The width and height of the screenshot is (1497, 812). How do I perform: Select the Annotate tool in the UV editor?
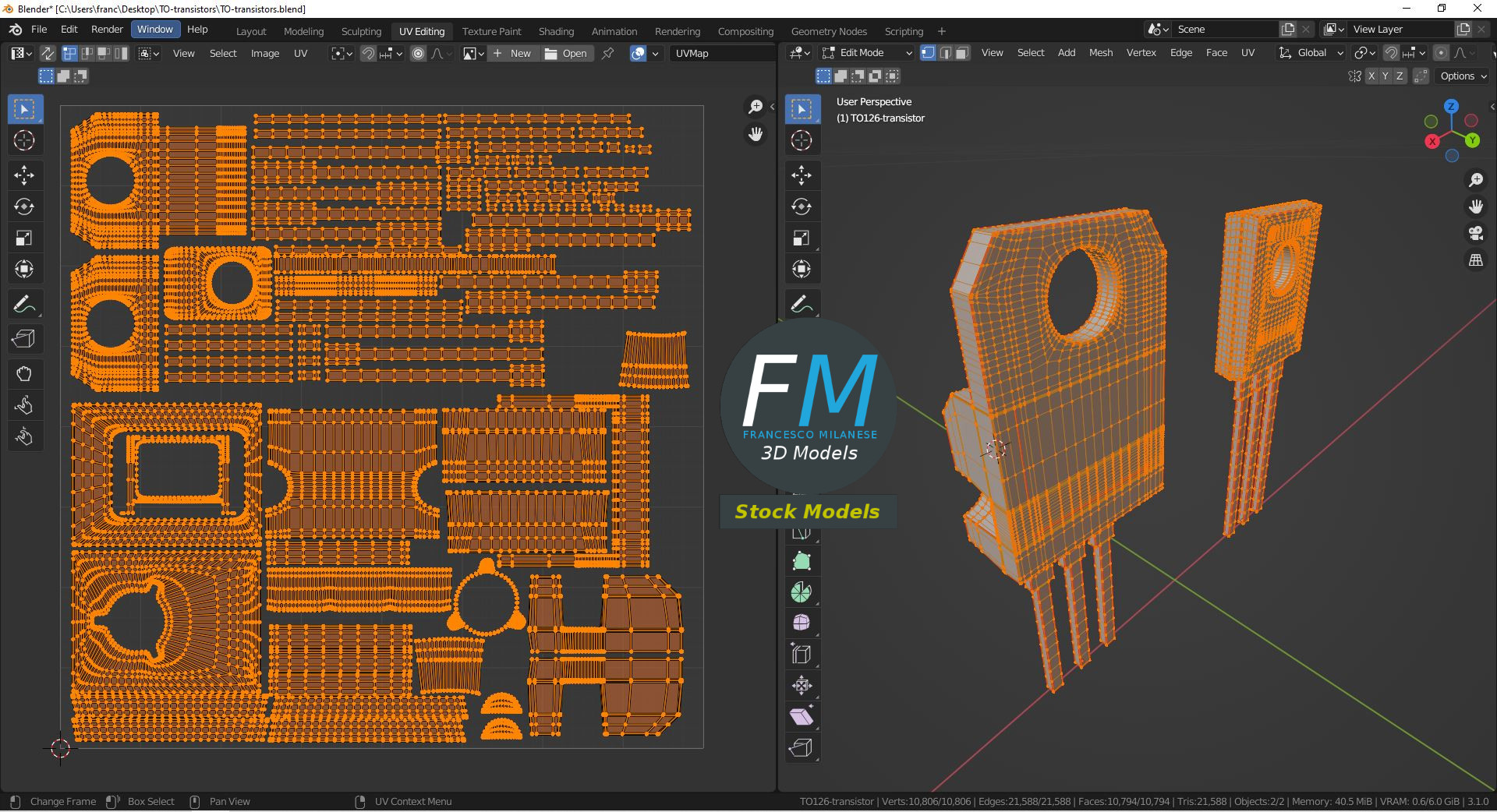(x=23, y=304)
